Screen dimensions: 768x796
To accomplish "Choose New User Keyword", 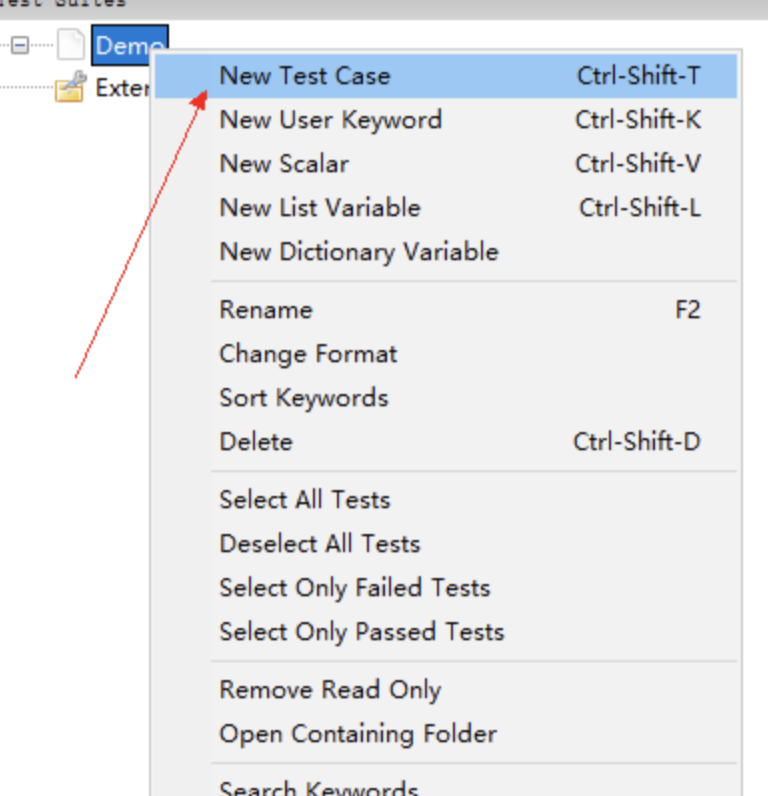I will tap(446, 120).
